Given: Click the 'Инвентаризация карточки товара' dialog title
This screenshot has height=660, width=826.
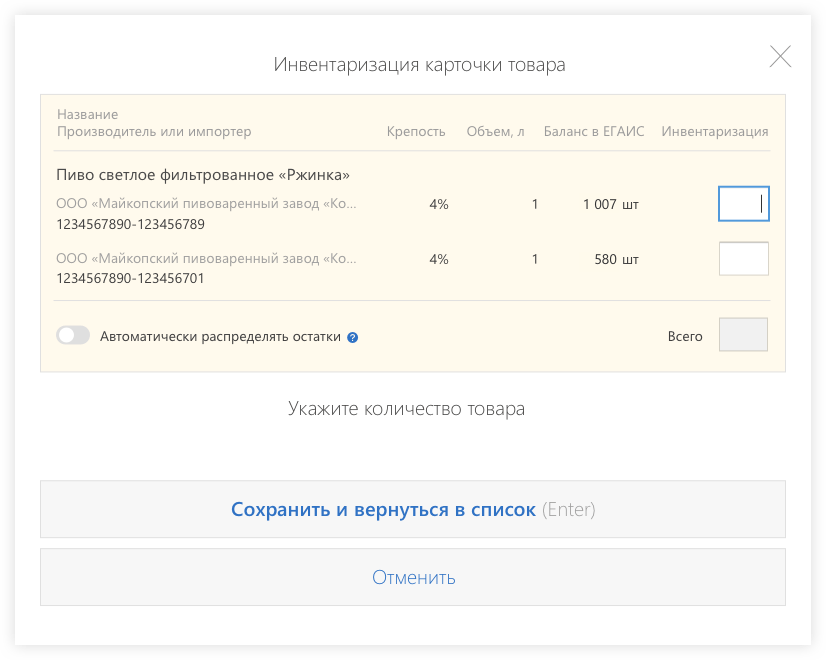Looking at the screenshot, I should [419, 65].
